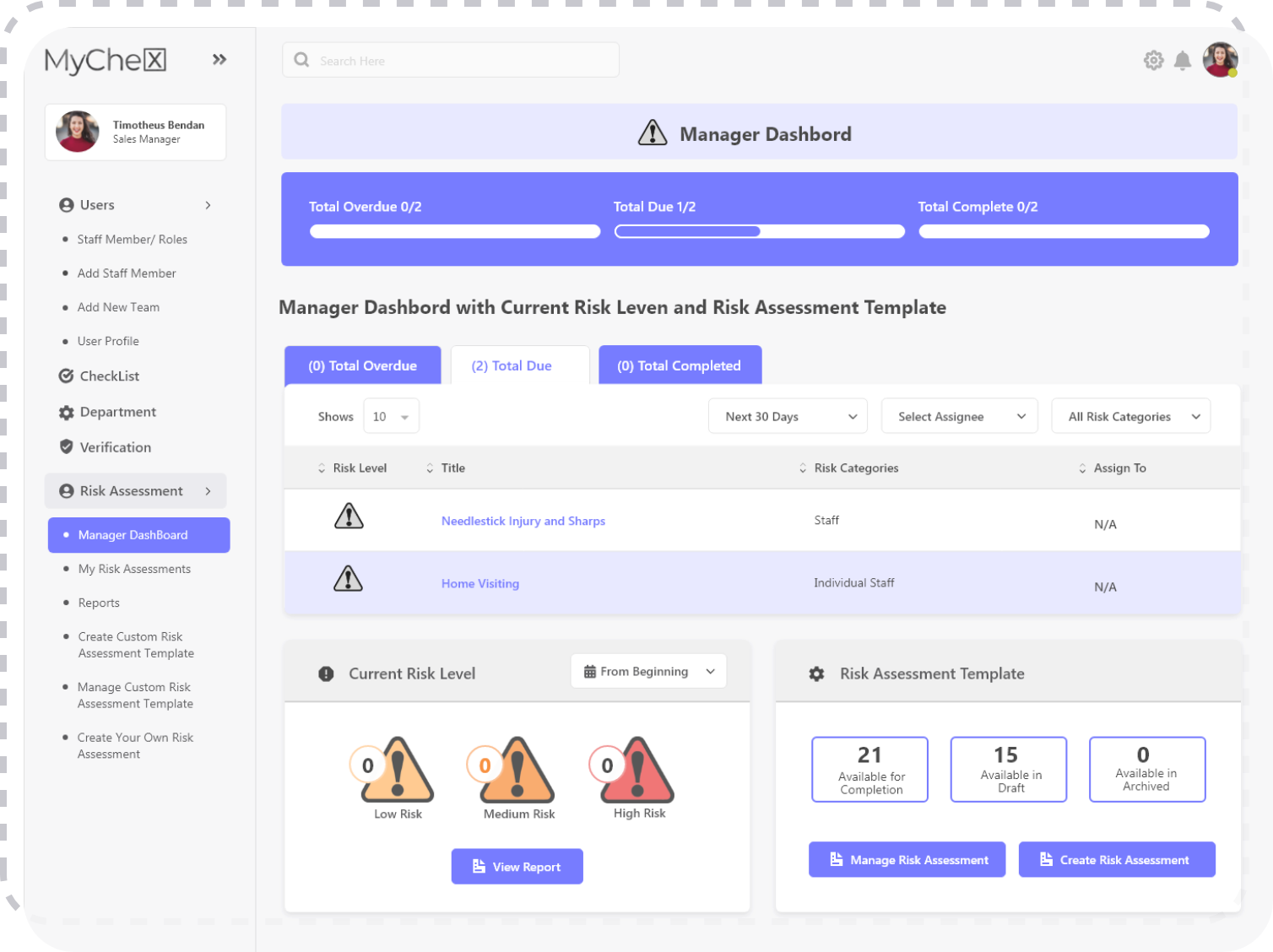Focus the Search Here input field

coord(451,61)
